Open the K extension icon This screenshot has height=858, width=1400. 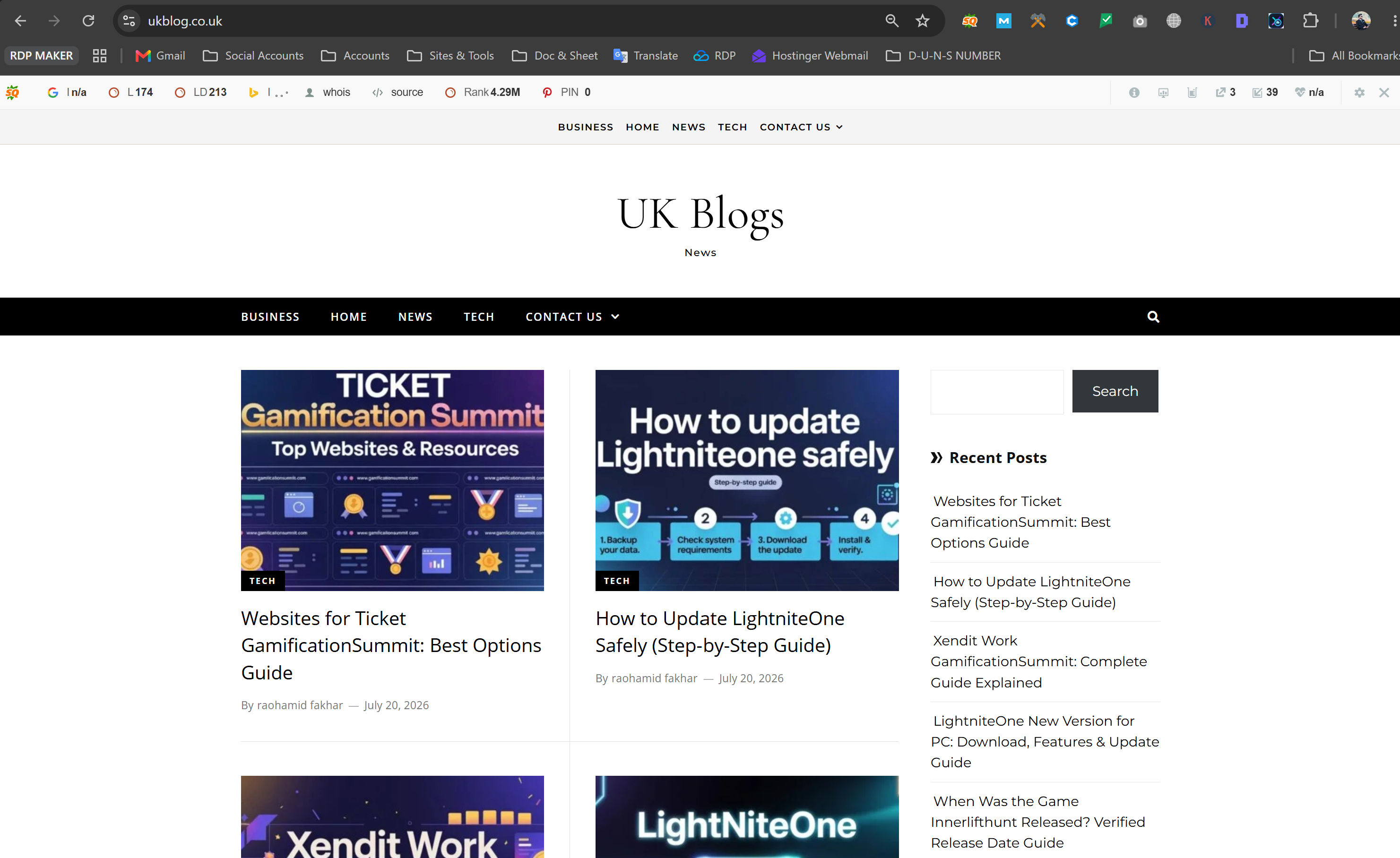click(x=1208, y=21)
